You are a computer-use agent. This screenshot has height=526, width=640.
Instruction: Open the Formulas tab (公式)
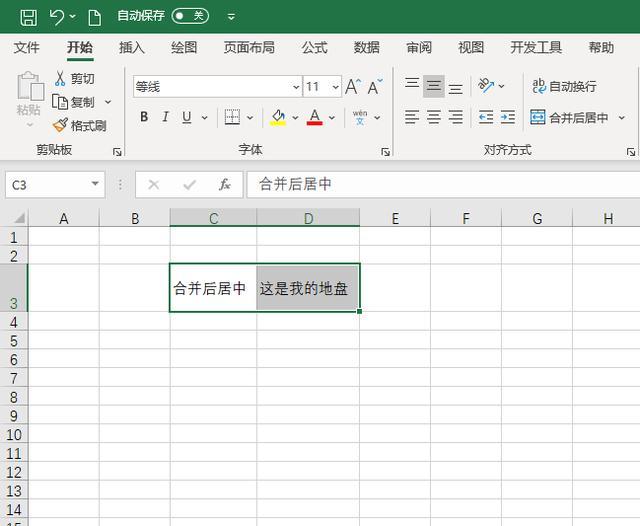(314, 48)
